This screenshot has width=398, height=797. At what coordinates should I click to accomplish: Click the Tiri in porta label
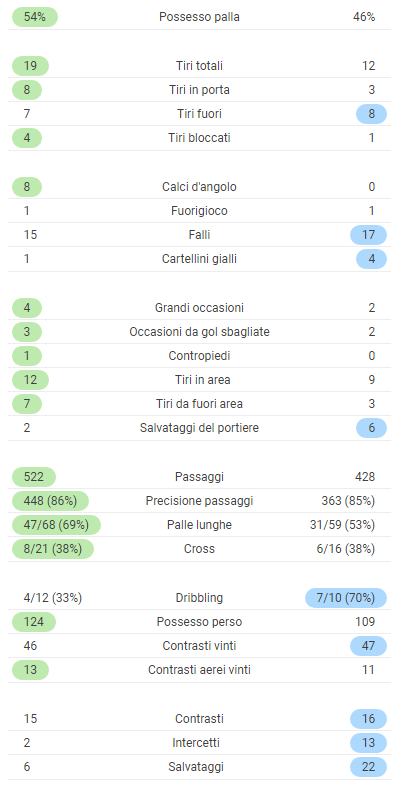199,90
